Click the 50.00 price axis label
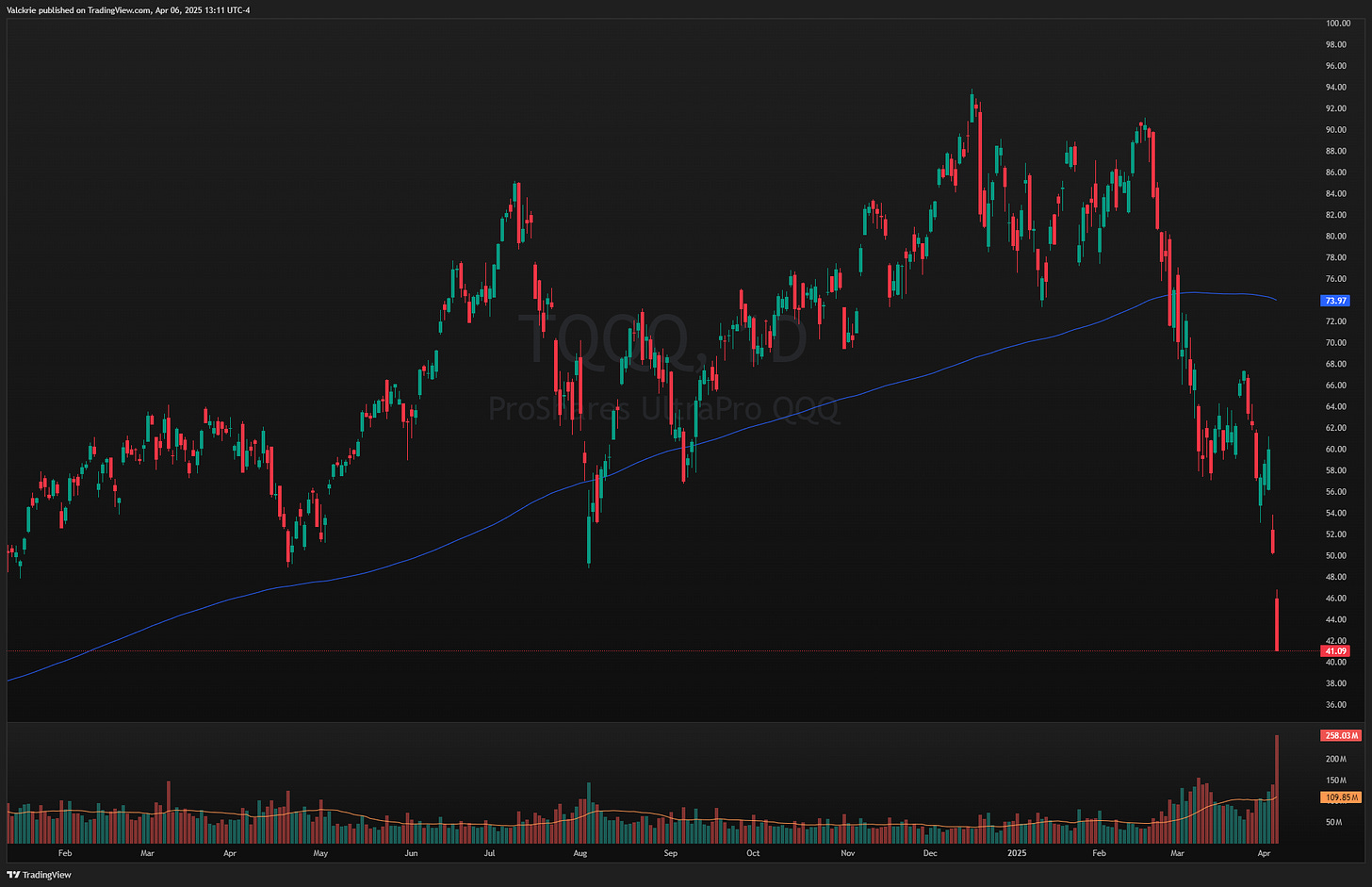The height and width of the screenshot is (887, 1372). point(1336,556)
